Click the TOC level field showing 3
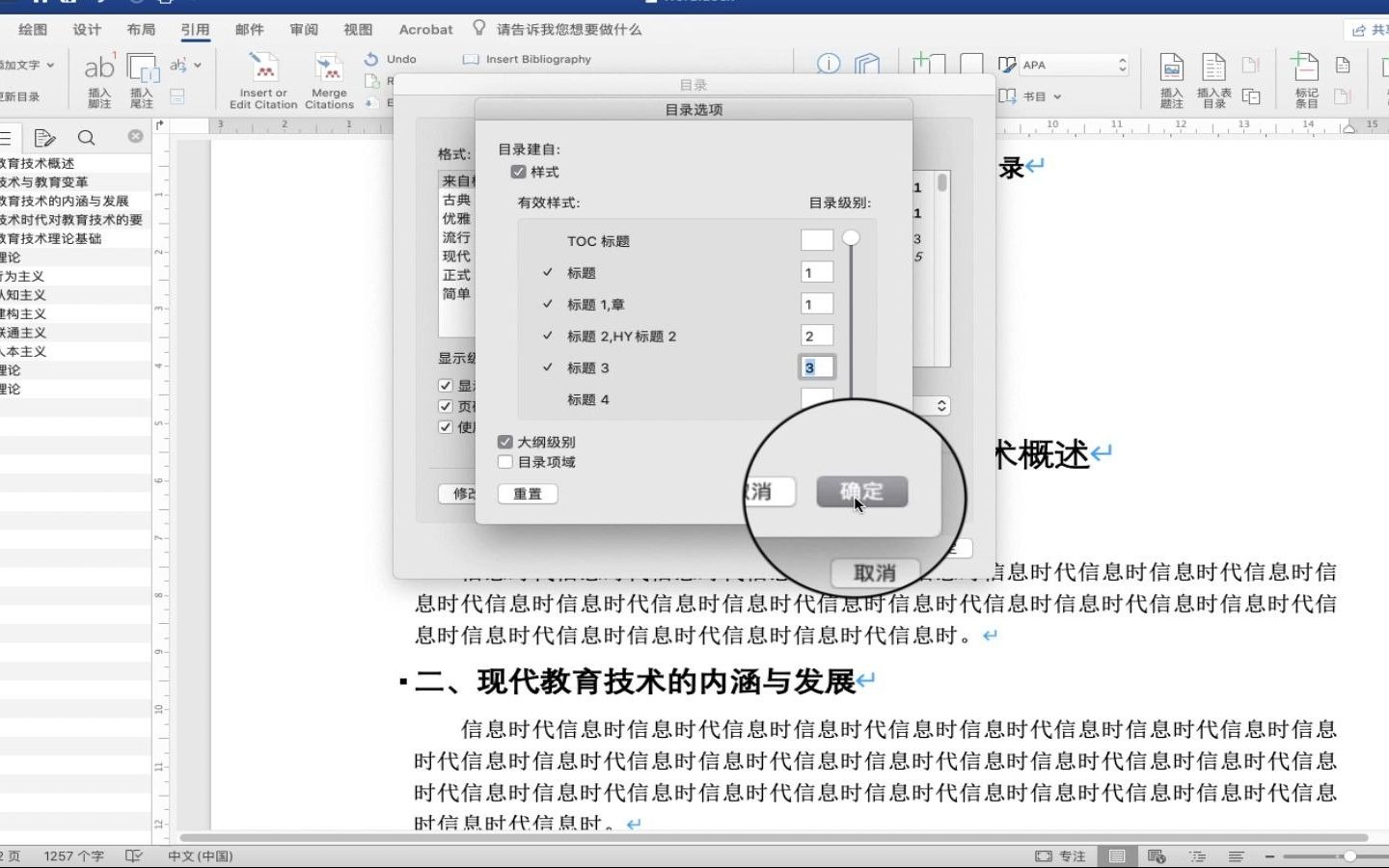 click(815, 367)
